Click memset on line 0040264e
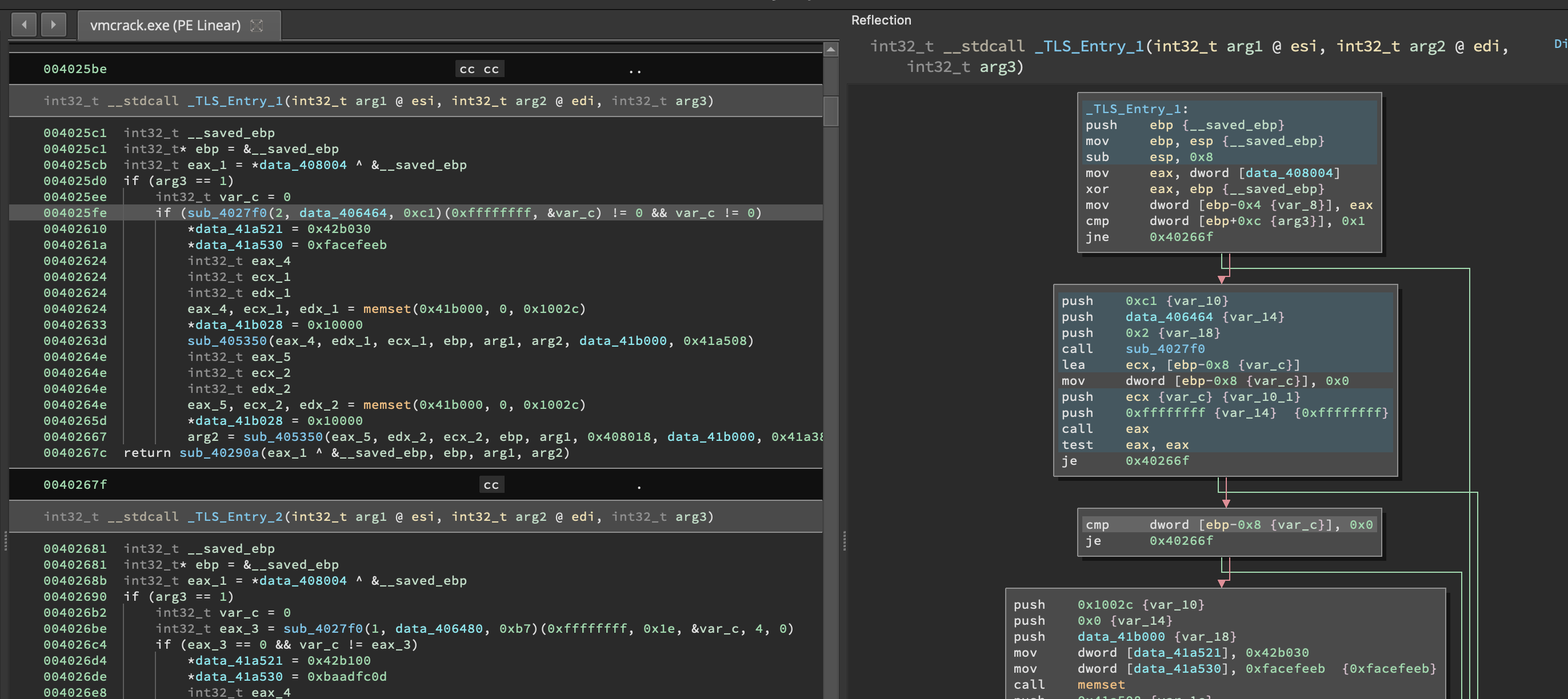This screenshot has height=699, width=1568. tap(387, 404)
